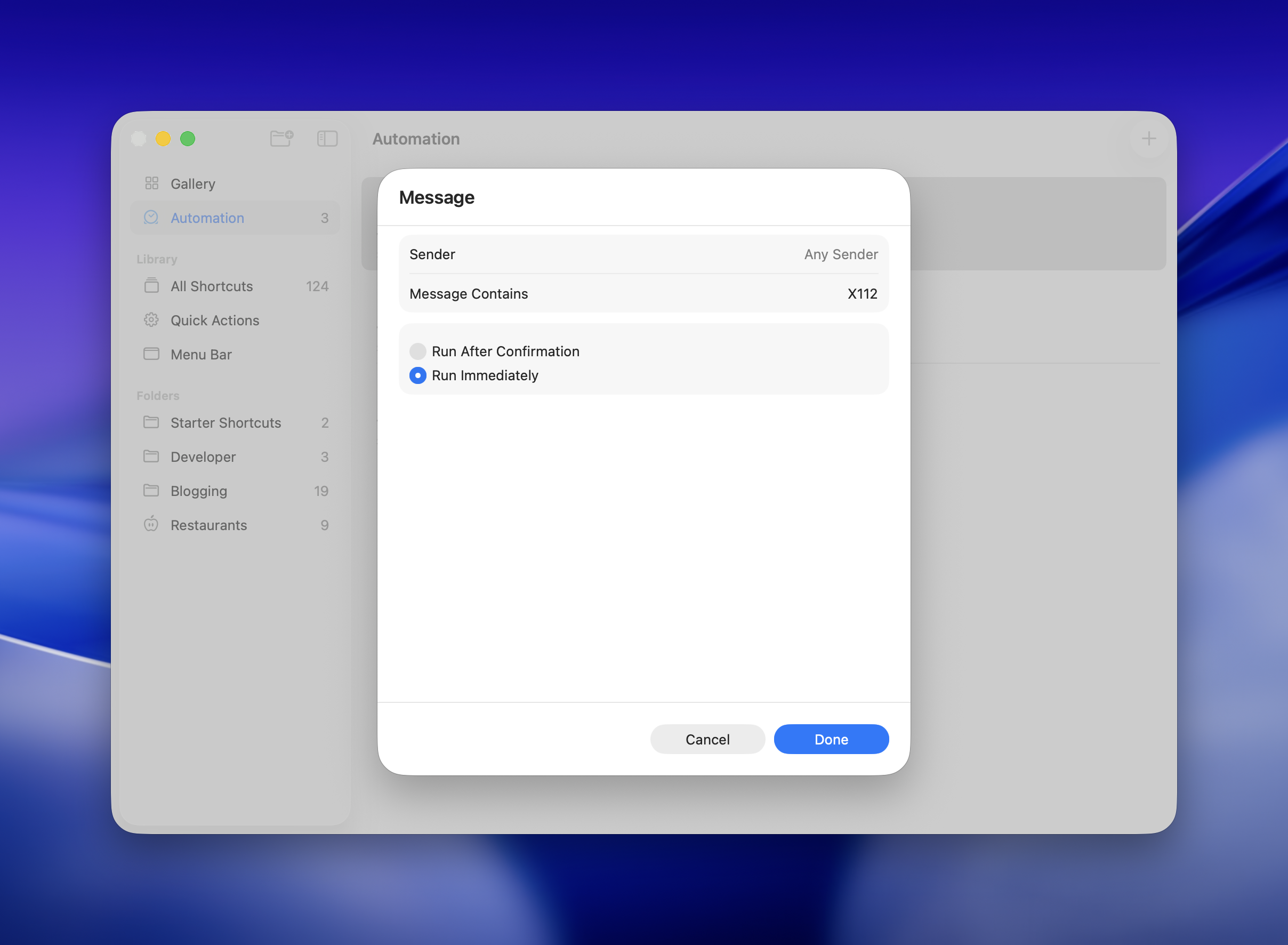Click the Menu Bar window icon
Screen dimensions: 1288x945
tap(151, 354)
